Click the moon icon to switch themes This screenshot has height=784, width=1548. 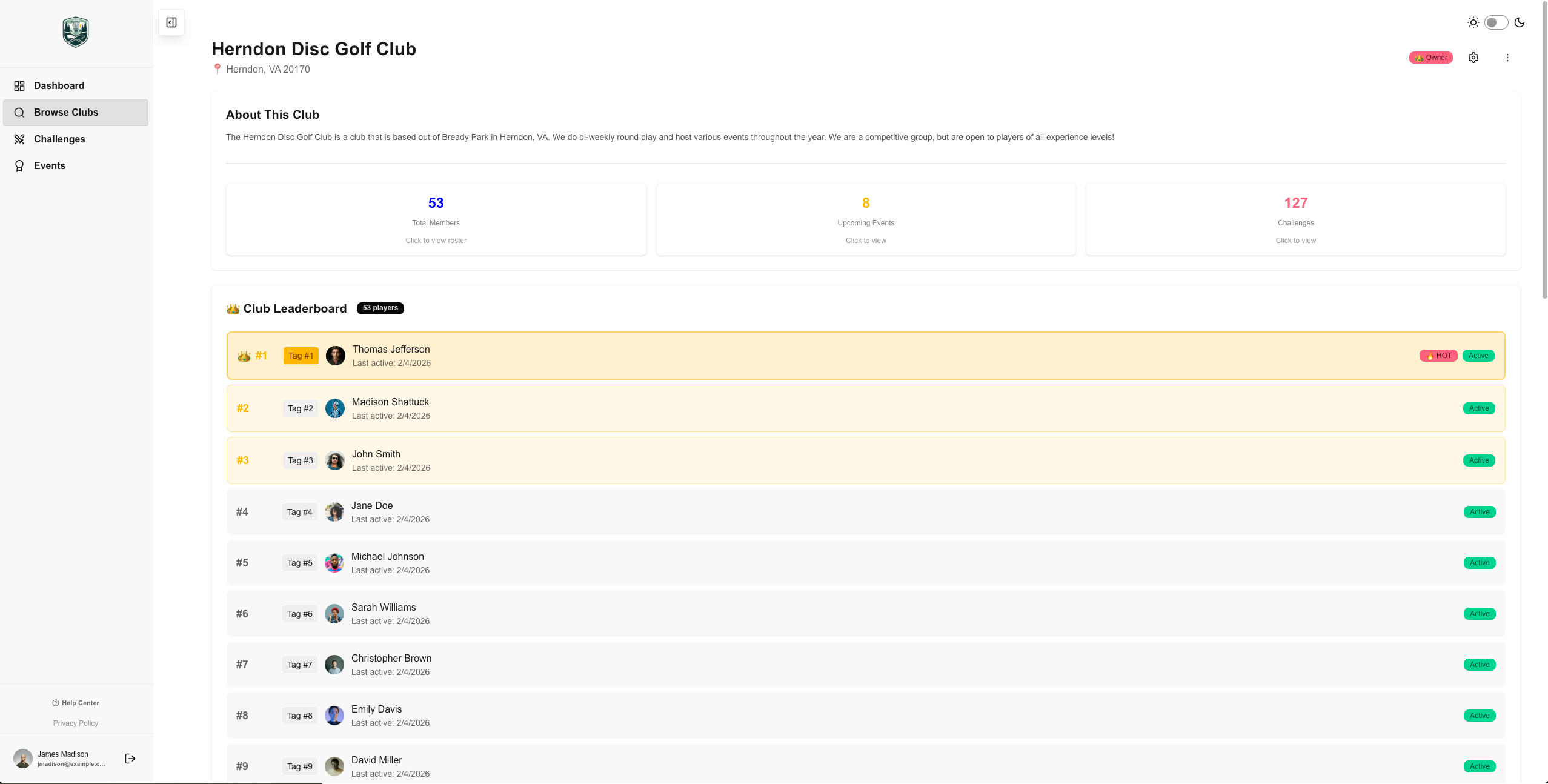pos(1519,22)
